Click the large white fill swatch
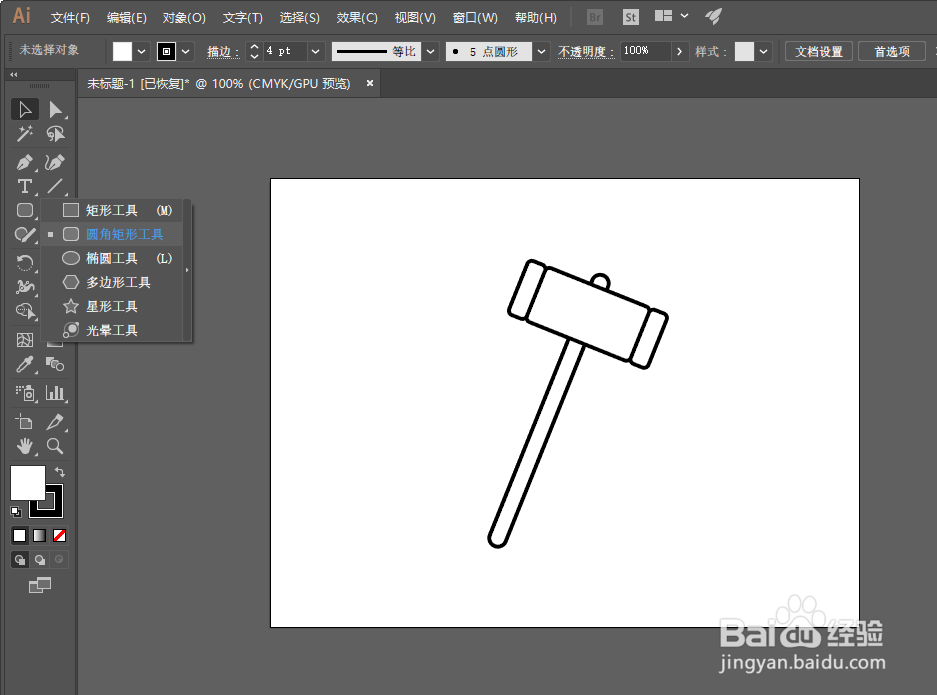The height and width of the screenshot is (695, 937). tap(27, 483)
